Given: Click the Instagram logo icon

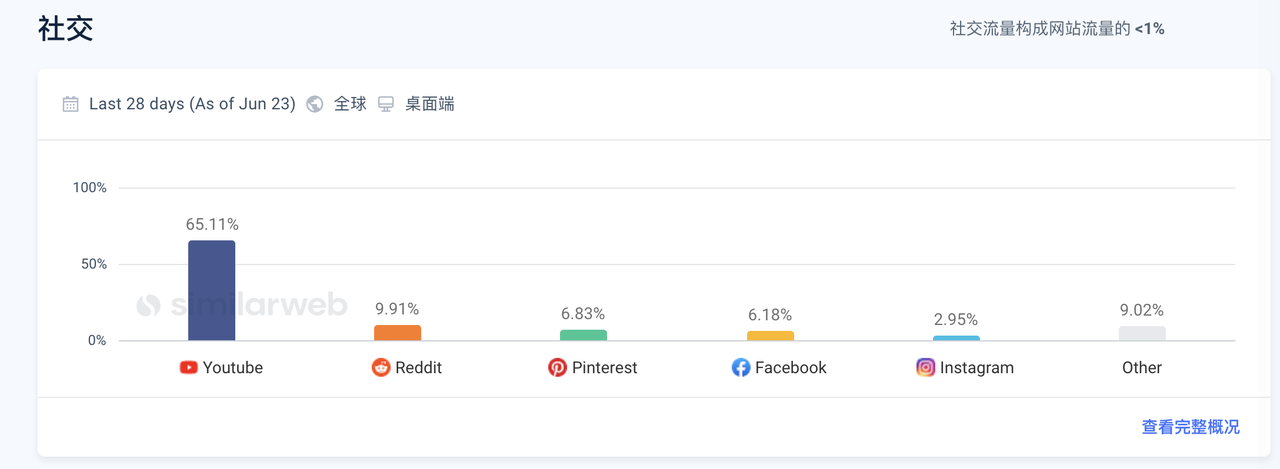Looking at the screenshot, I should (x=926, y=368).
